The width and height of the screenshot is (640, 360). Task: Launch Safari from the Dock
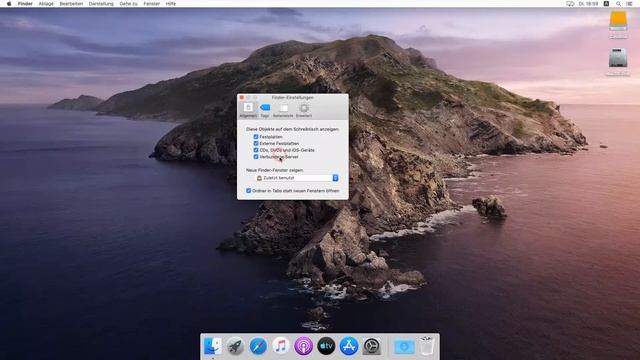pyautogui.click(x=258, y=347)
